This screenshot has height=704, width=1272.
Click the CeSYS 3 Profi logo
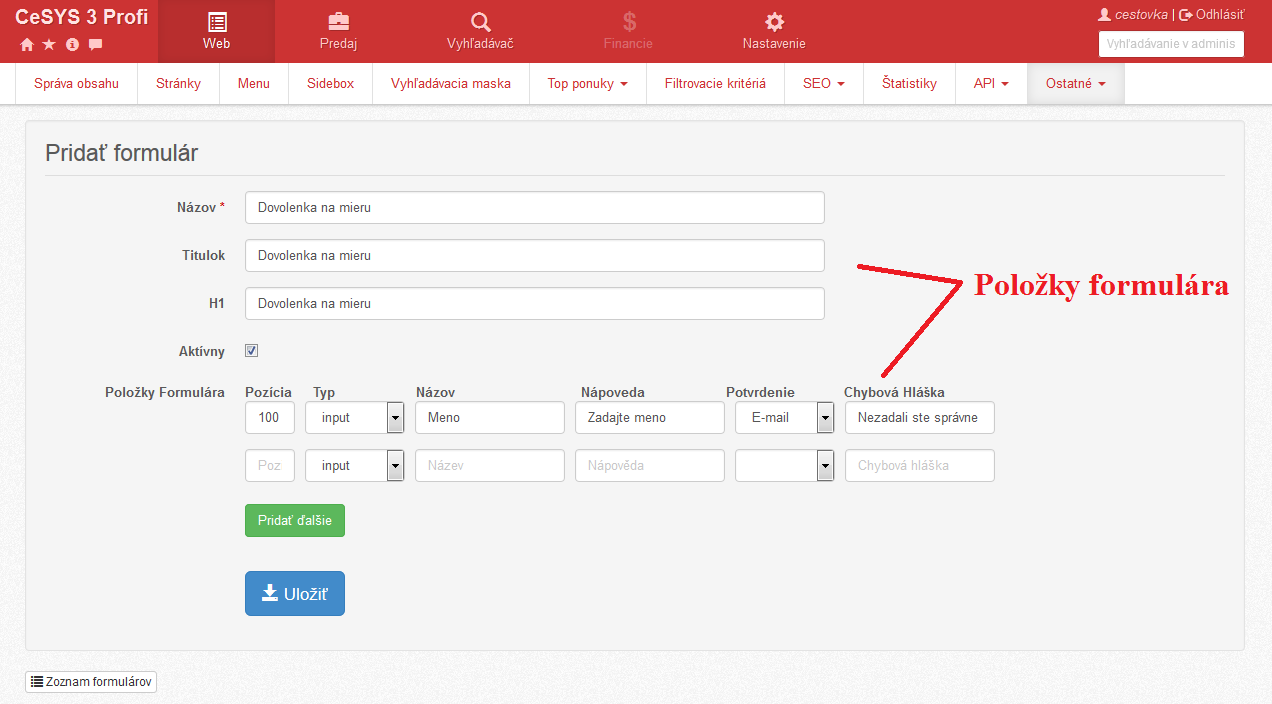pyautogui.click(x=82, y=17)
